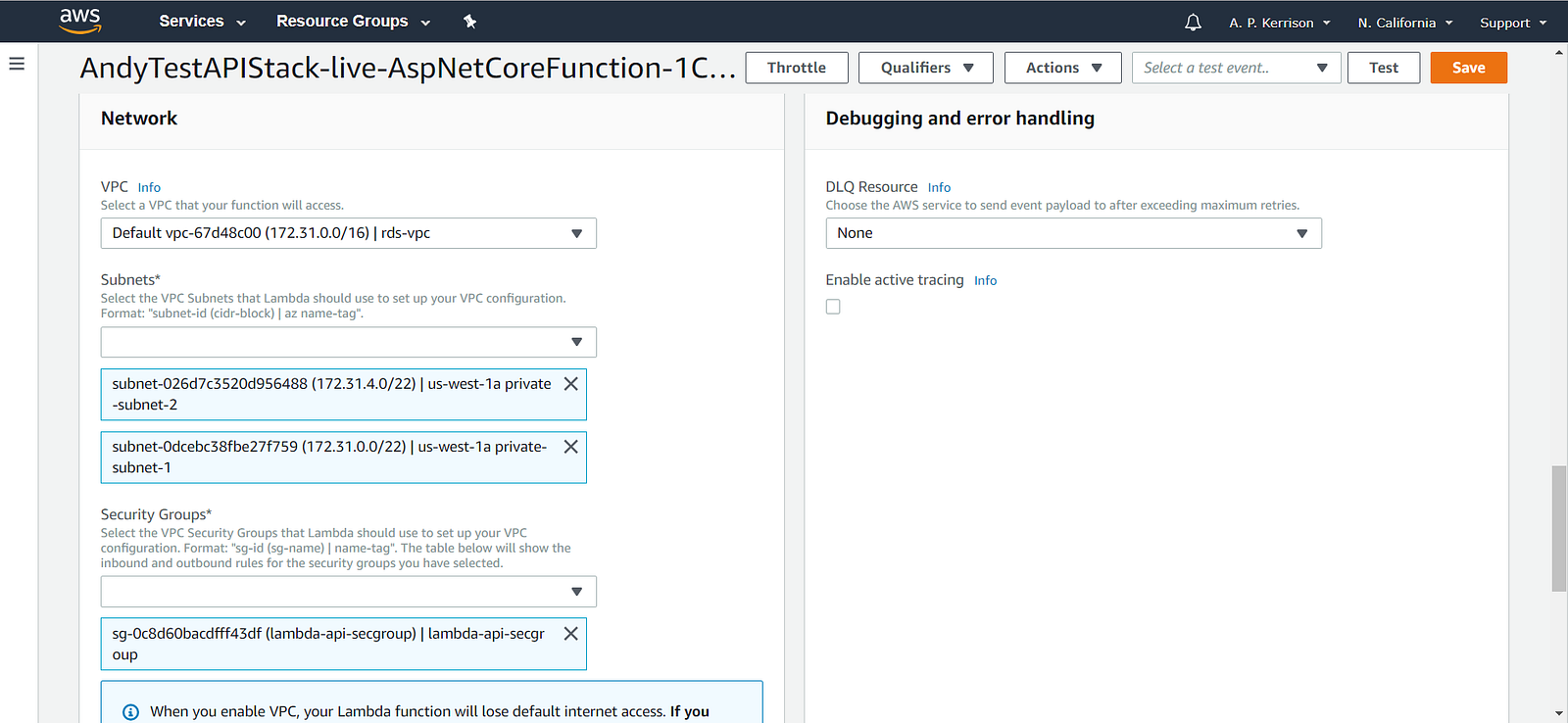Open the hamburger side menu
Screen dimensions: 1568x723
(17, 64)
